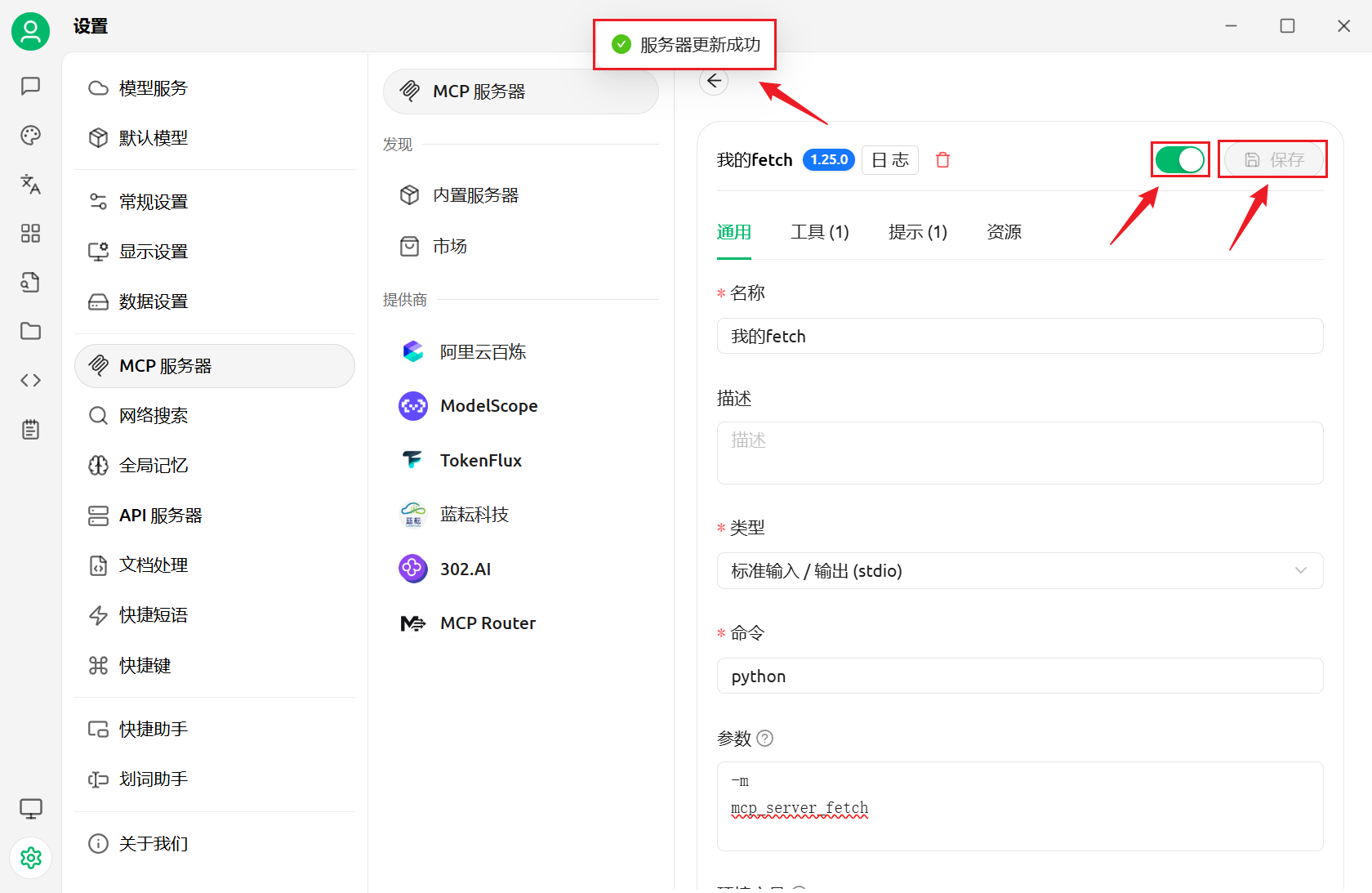The image size is (1372, 893).
Task: Click the help icon next to 参数
Action: [764, 739]
